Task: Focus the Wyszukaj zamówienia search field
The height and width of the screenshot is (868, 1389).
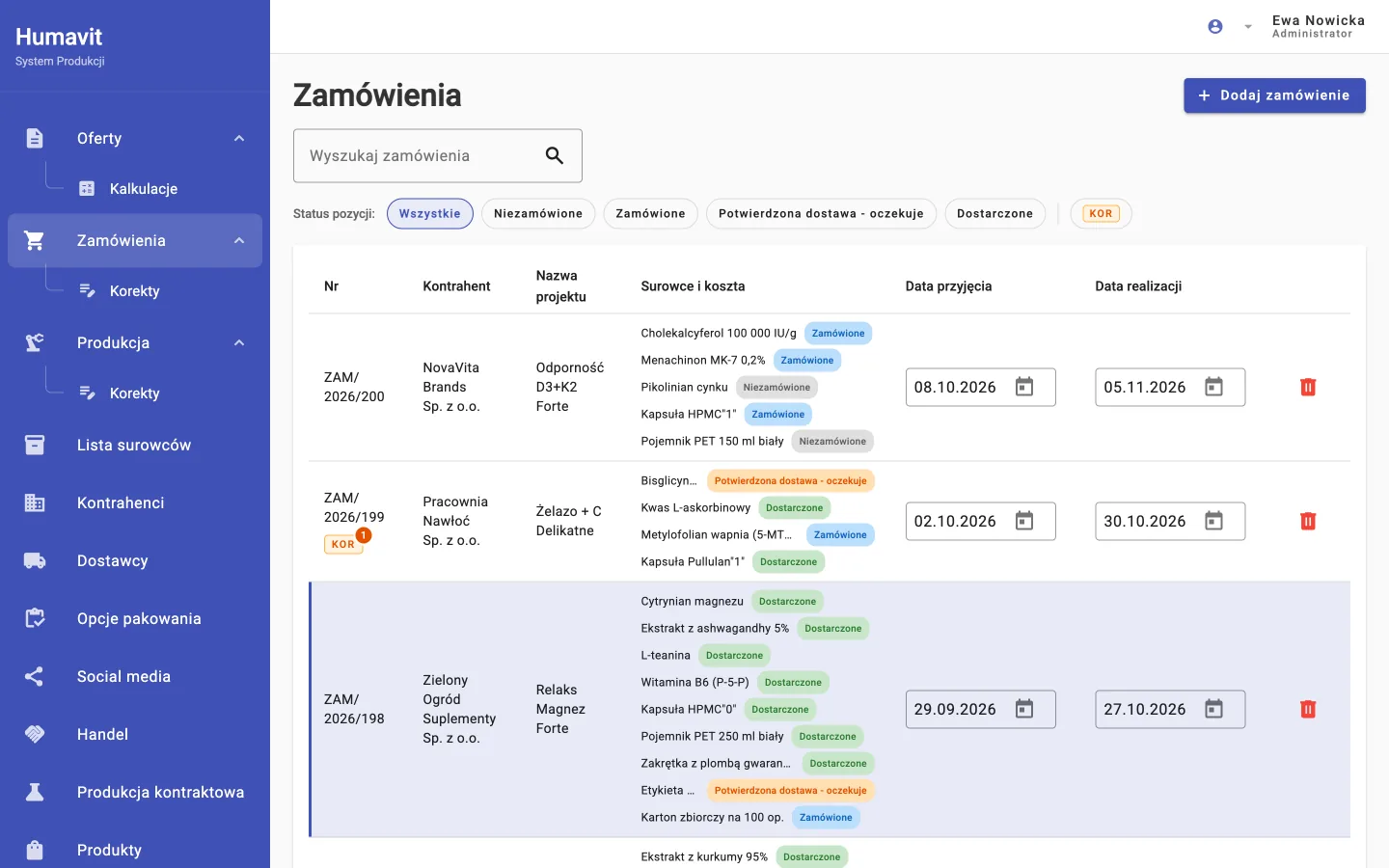Action: point(438,155)
